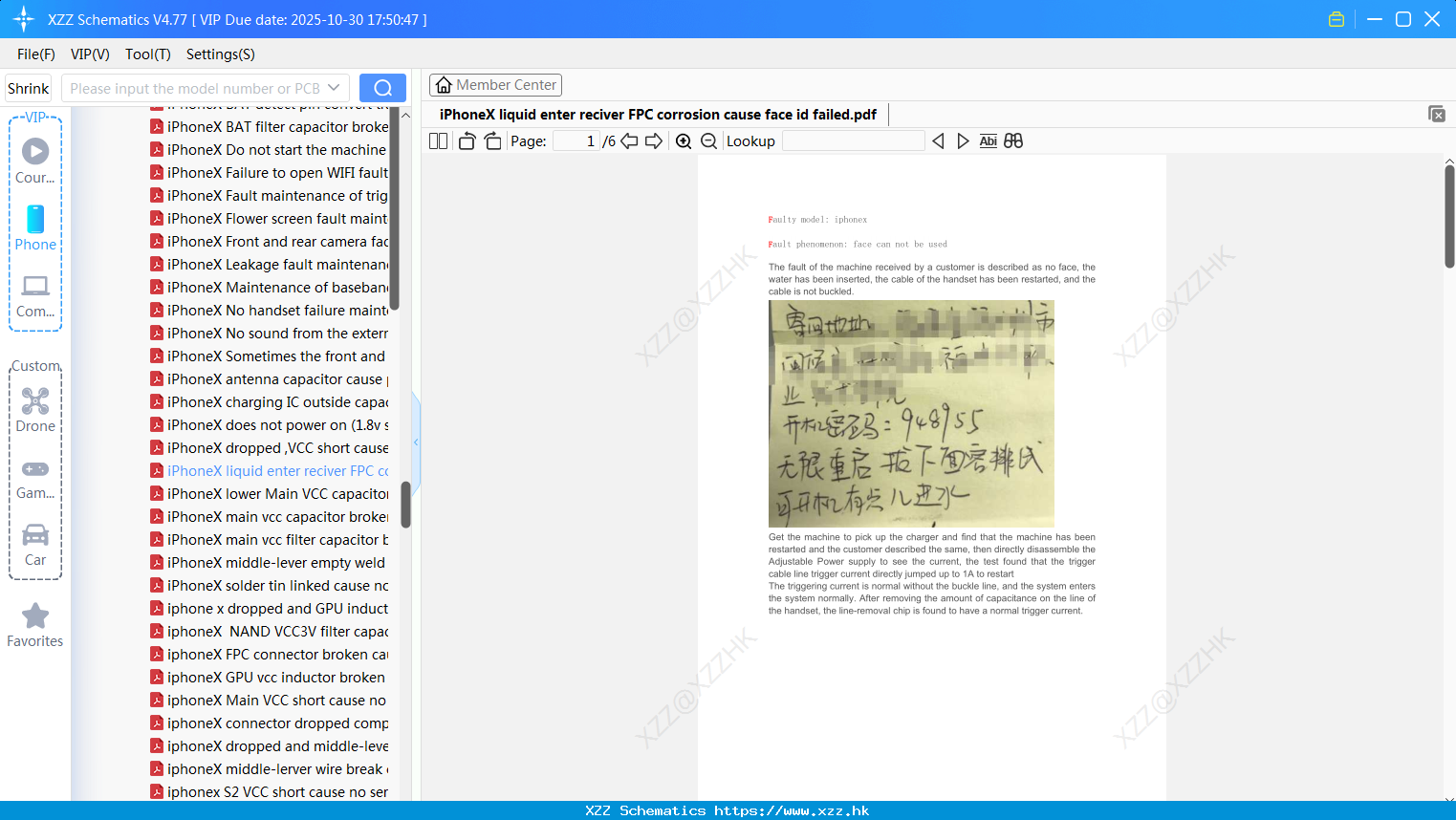
Task: Open Member Center
Action: point(495,85)
